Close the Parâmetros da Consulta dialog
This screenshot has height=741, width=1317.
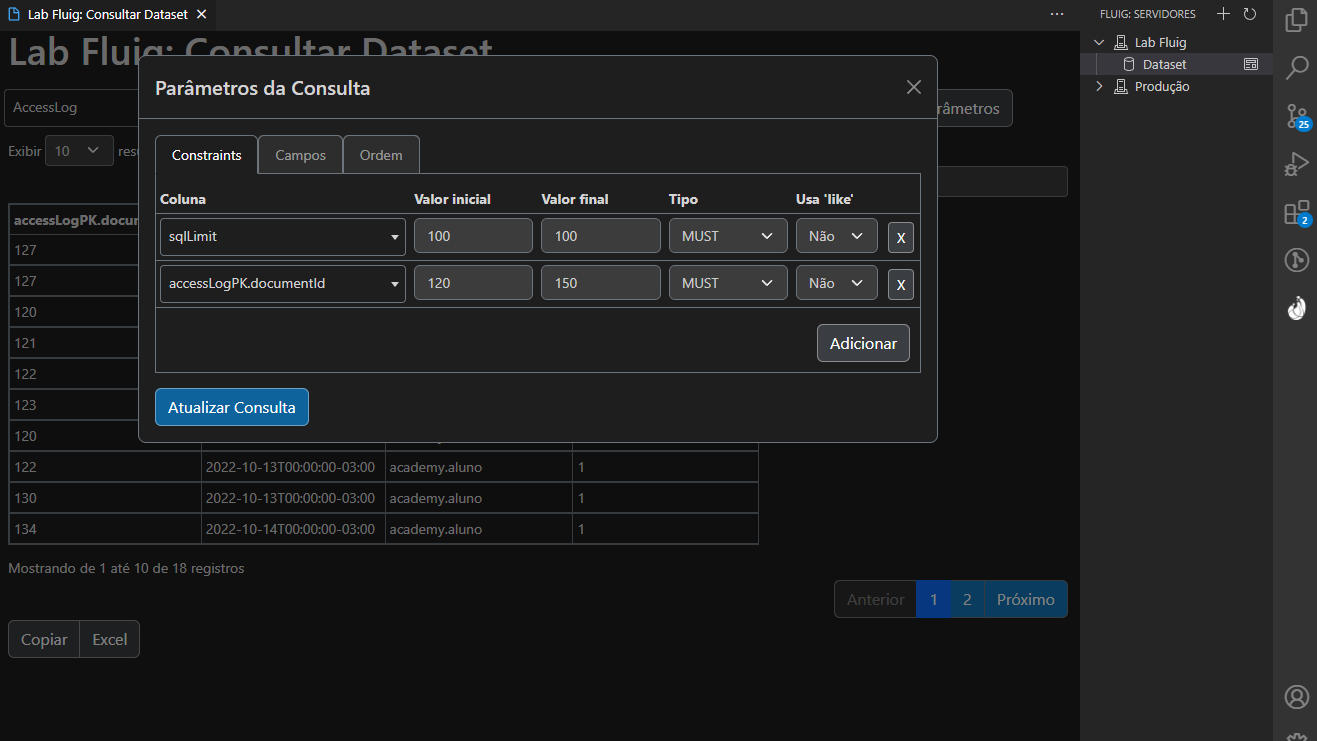[x=913, y=87]
